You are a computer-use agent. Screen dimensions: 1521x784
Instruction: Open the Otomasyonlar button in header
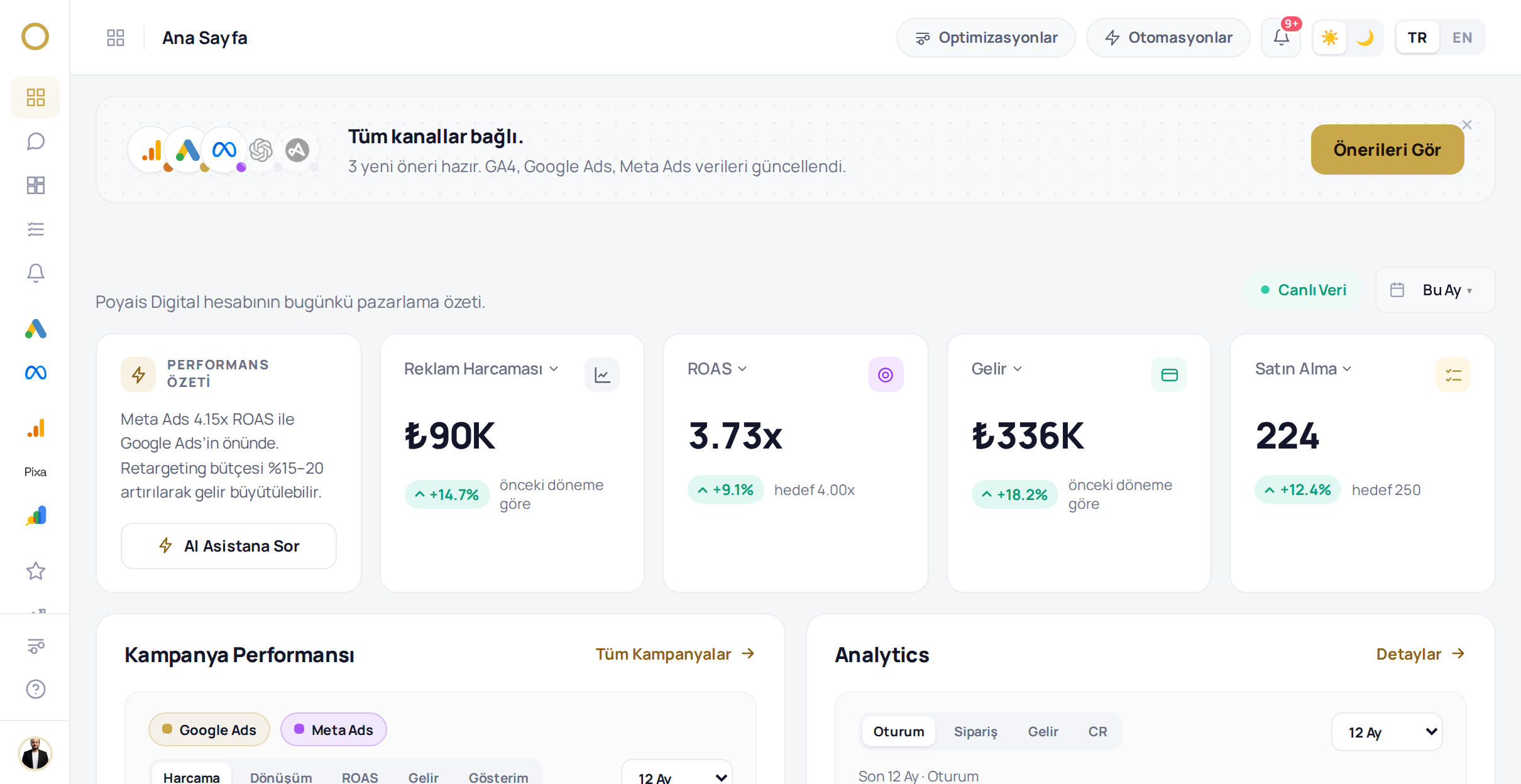click(x=1168, y=38)
